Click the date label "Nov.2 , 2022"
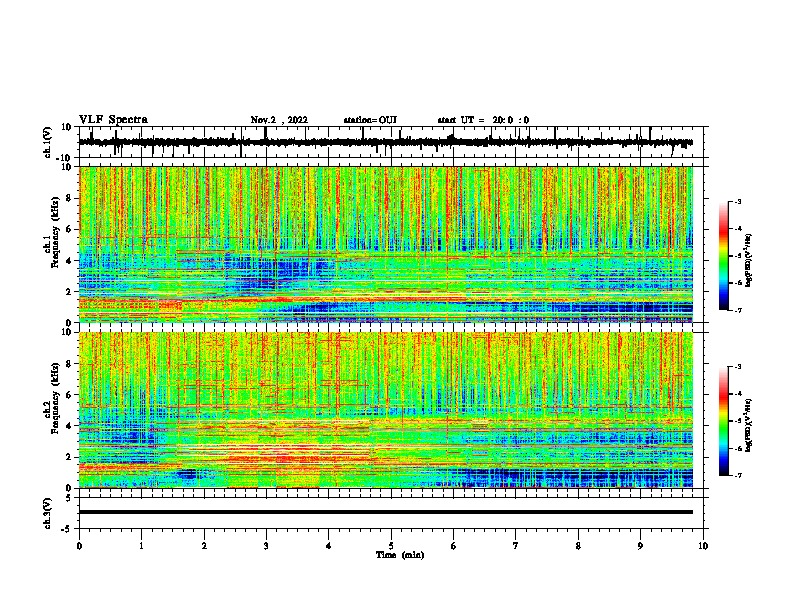The height and width of the screenshot is (612, 792). click(x=279, y=120)
